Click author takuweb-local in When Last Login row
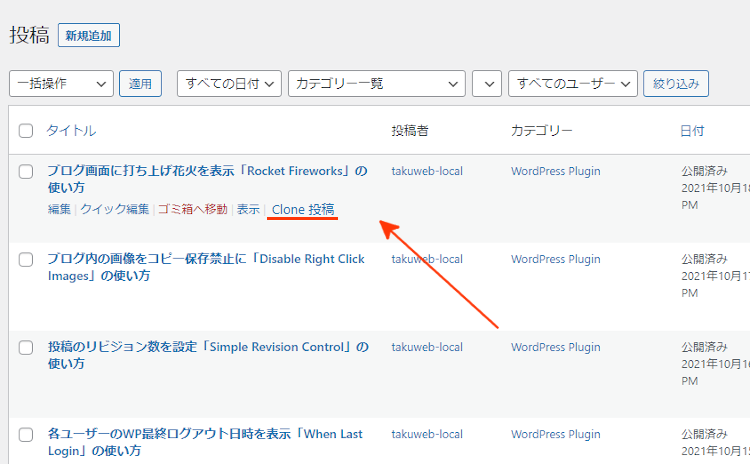Viewport: 750px width, 464px height. click(427, 434)
